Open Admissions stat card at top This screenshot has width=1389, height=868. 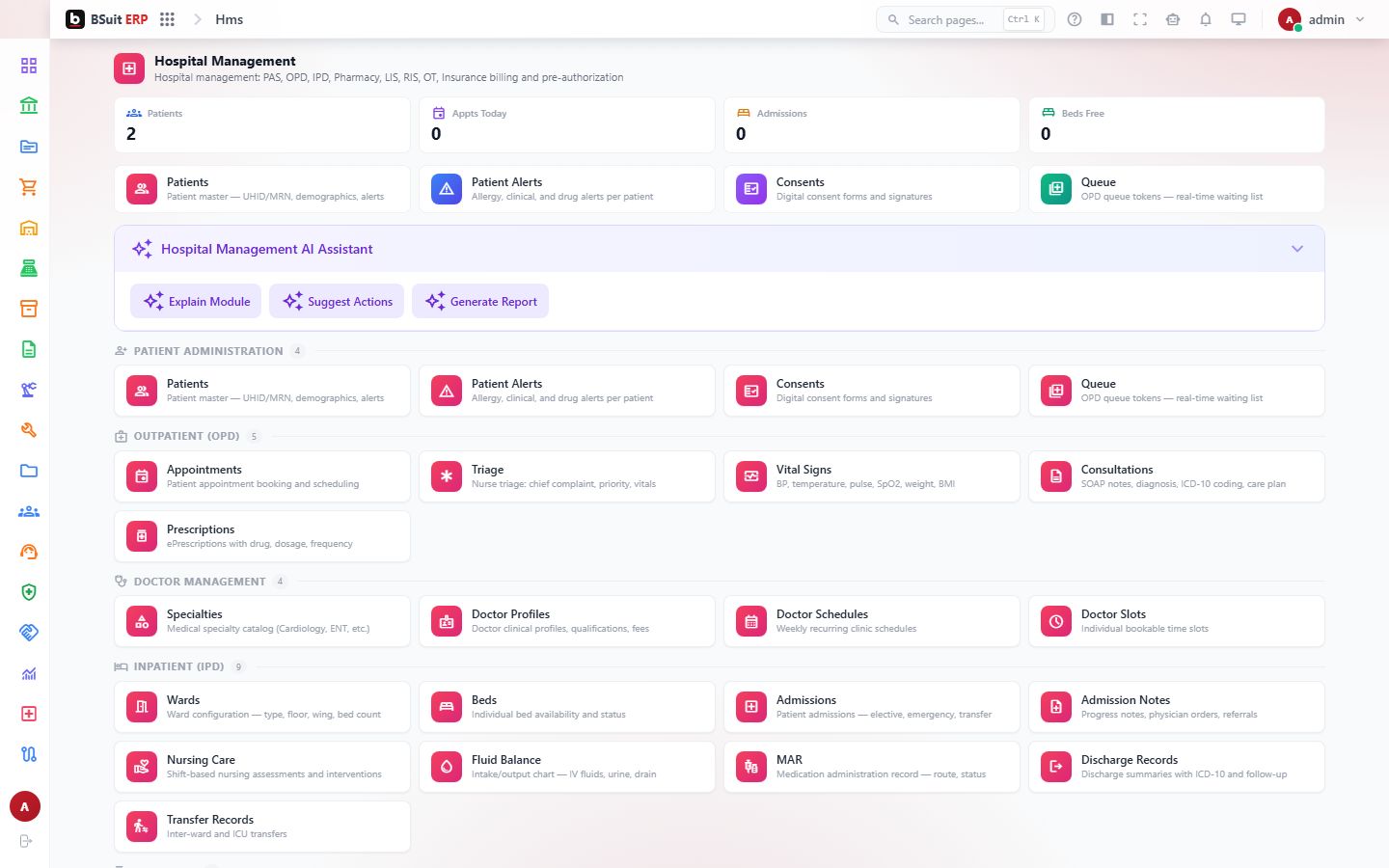point(871,124)
